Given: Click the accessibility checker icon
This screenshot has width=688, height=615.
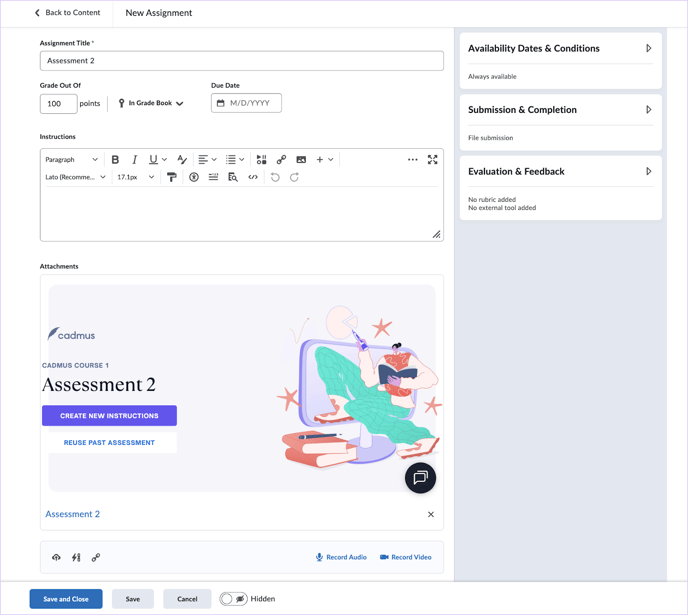Looking at the screenshot, I should (194, 177).
